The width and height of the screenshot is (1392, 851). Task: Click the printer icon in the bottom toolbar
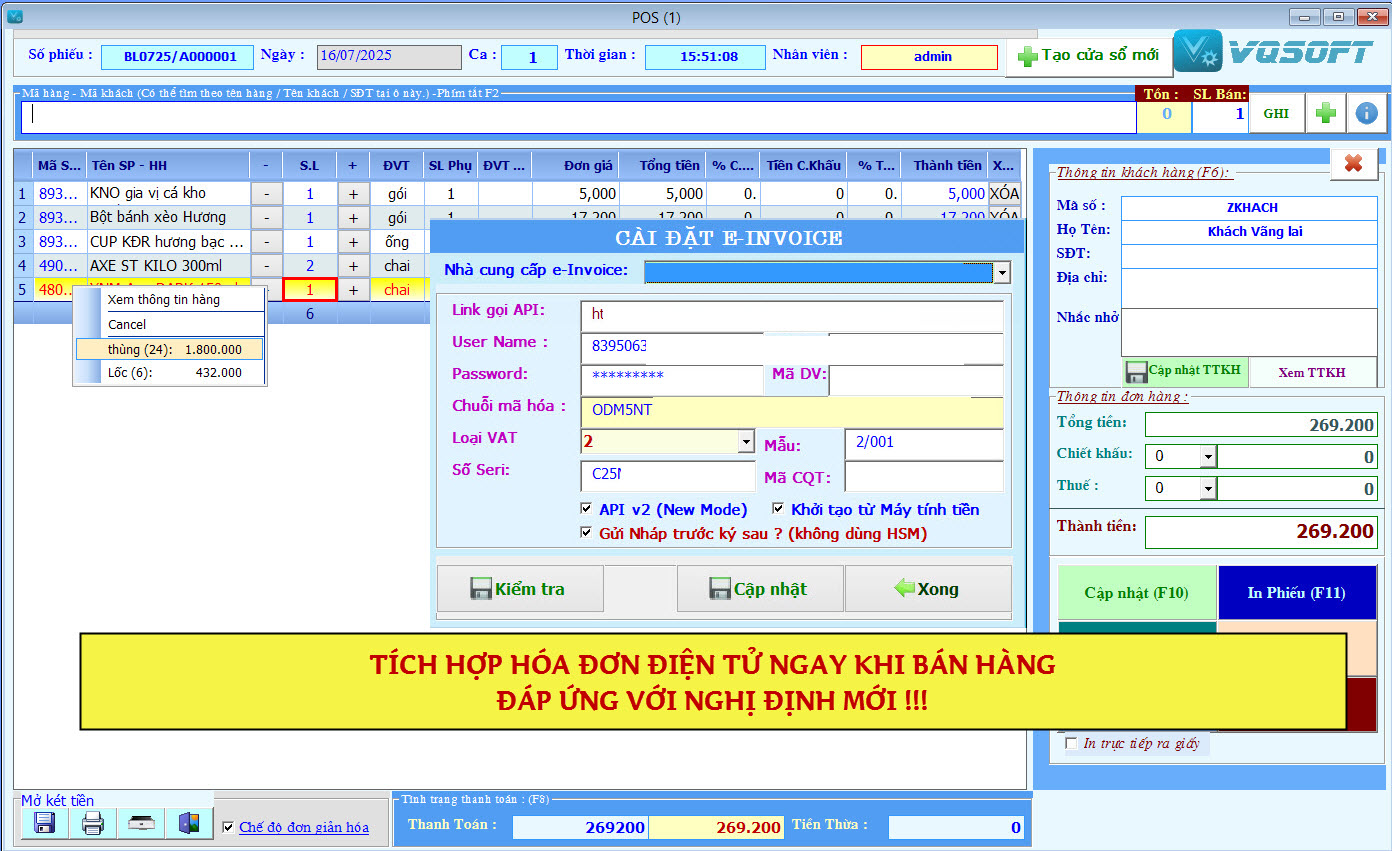[x=91, y=822]
